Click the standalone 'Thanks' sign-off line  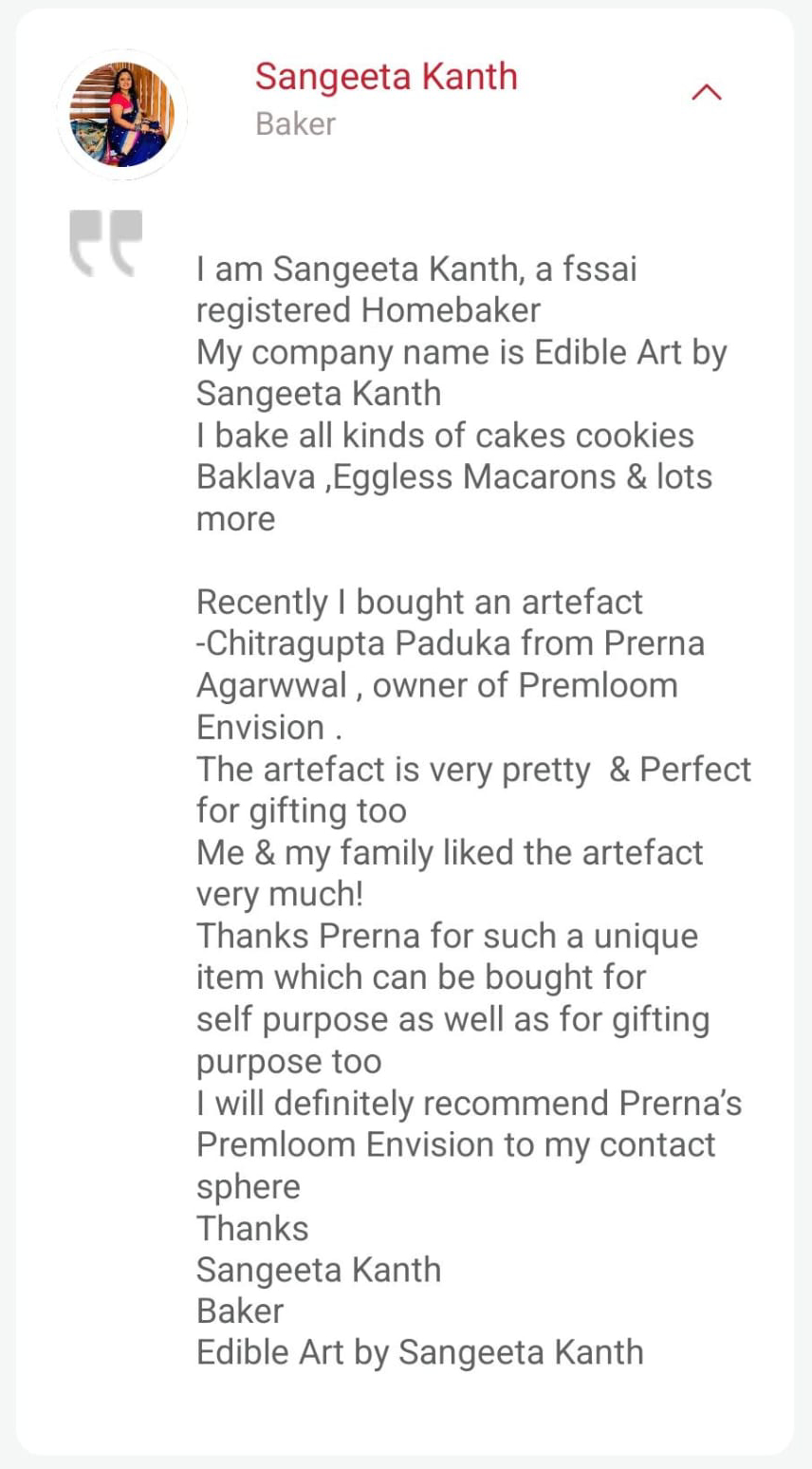click(x=252, y=1228)
